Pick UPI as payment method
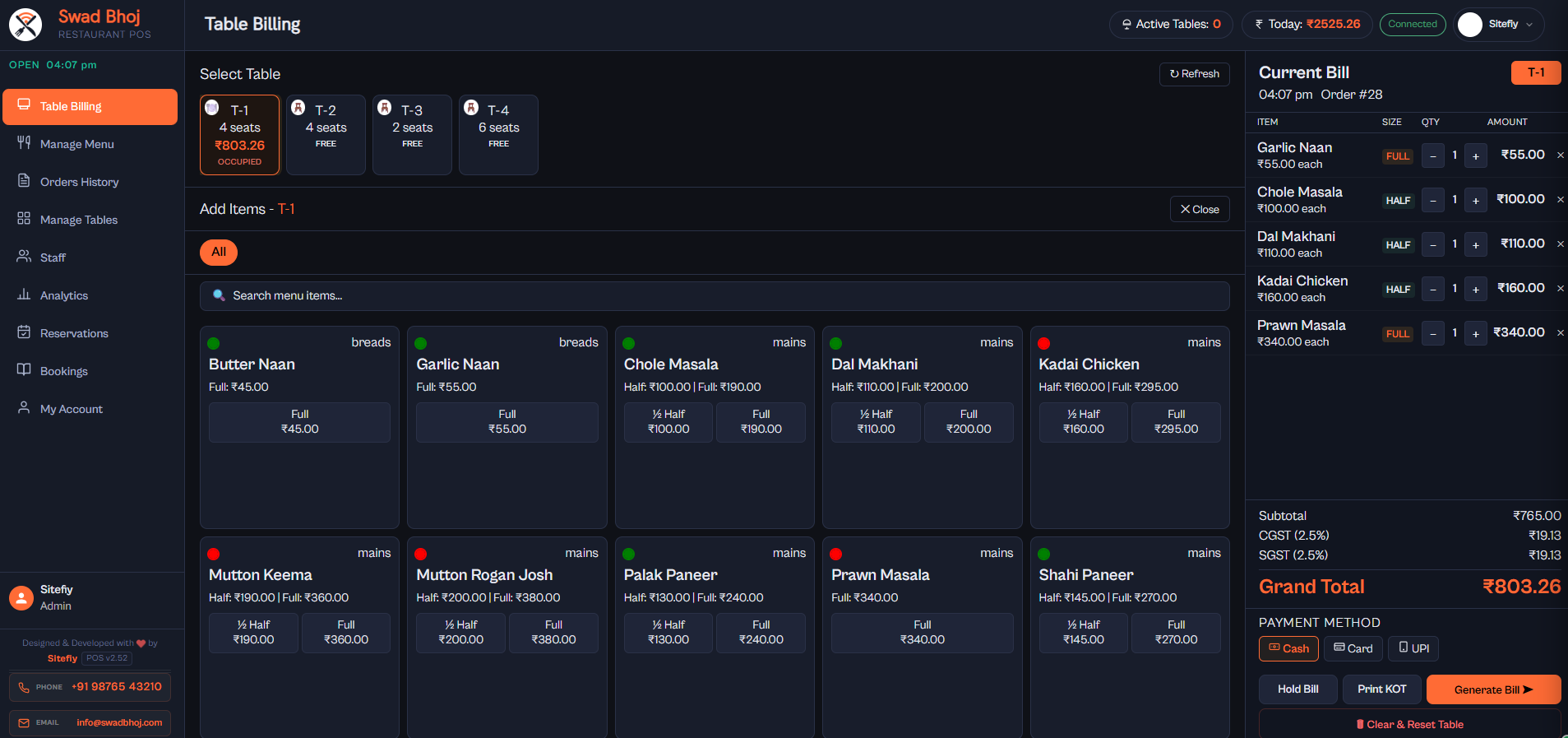Image resolution: width=1568 pixels, height=738 pixels. point(1413,648)
